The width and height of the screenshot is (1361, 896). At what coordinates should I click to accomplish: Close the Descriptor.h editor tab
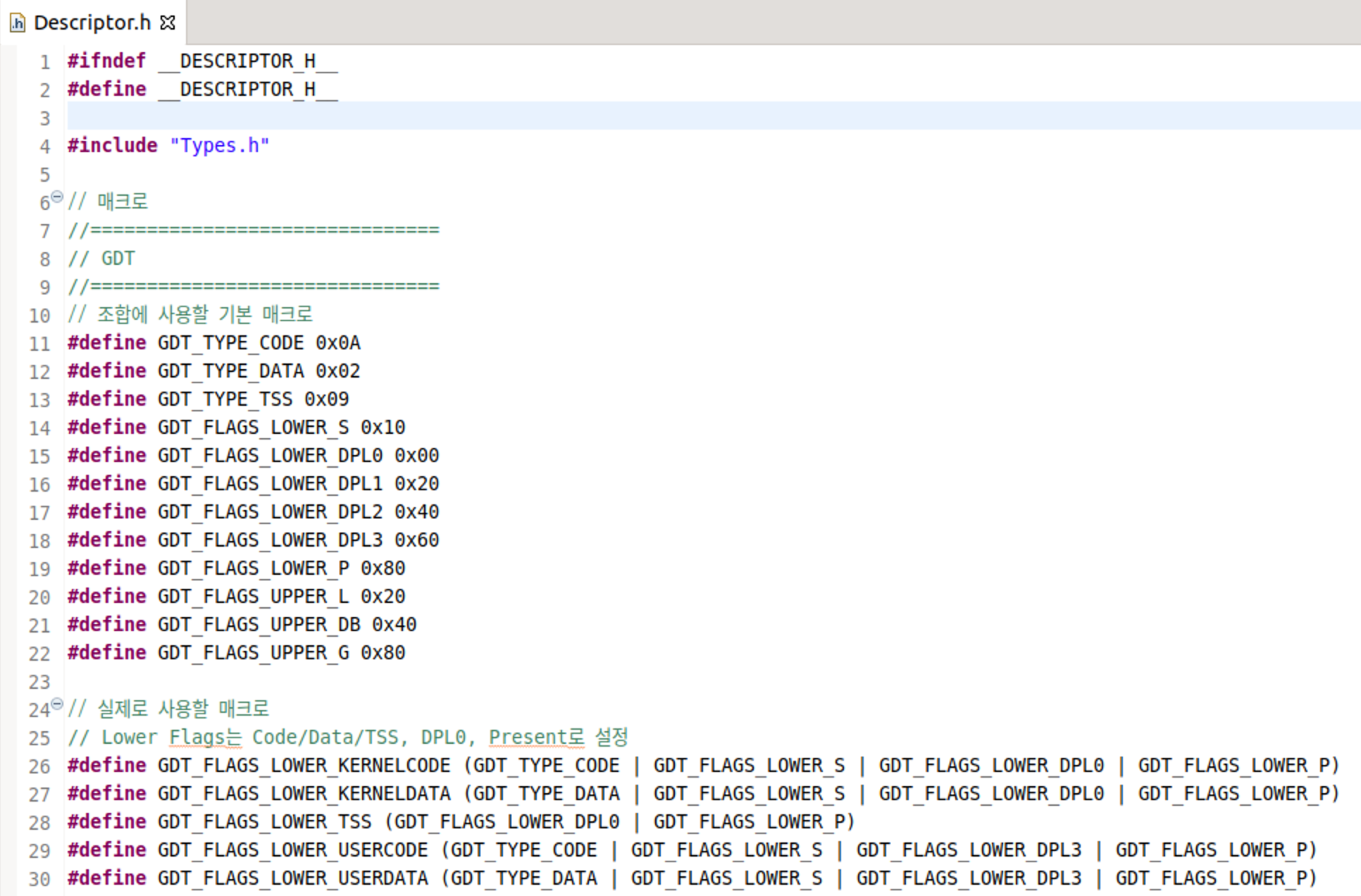(168, 23)
